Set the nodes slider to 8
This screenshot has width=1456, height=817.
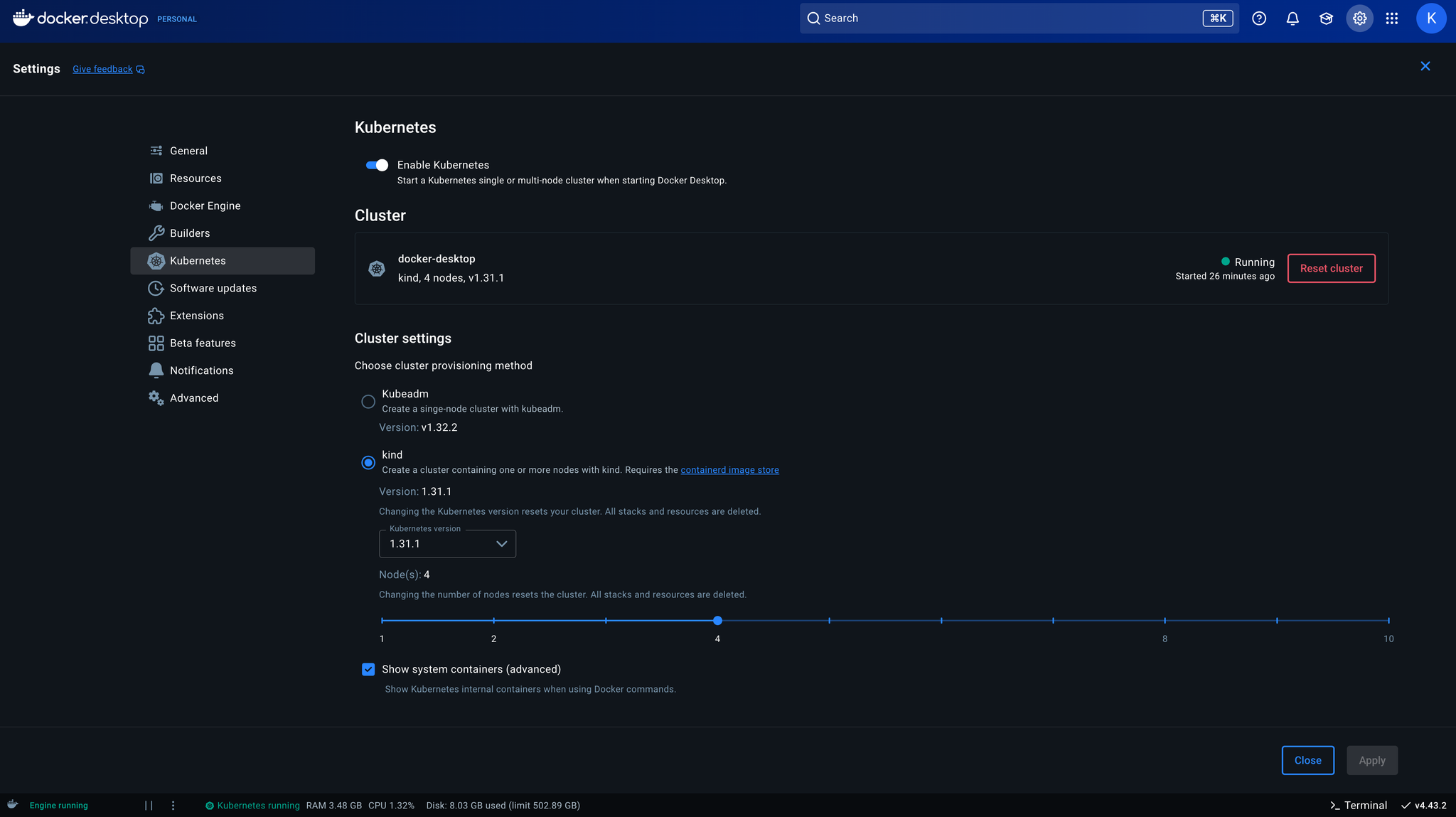[x=1165, y=621]
